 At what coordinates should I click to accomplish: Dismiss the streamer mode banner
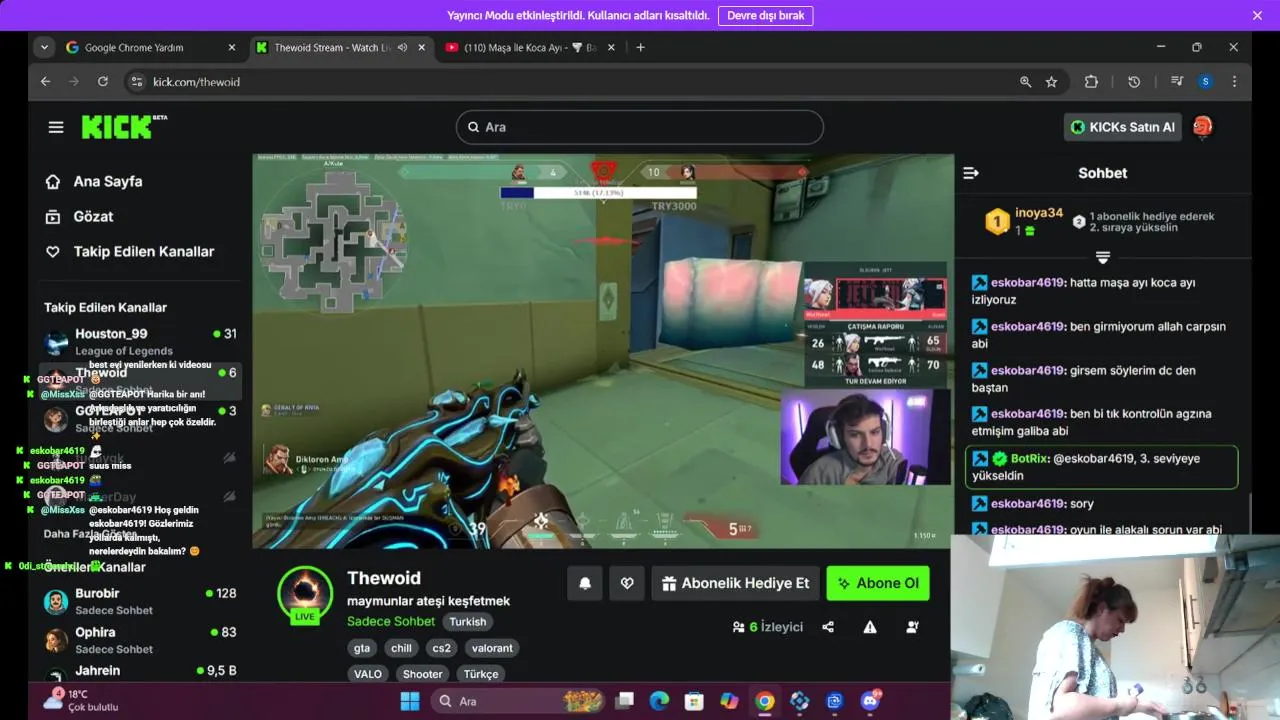[x=1257, y=16]
